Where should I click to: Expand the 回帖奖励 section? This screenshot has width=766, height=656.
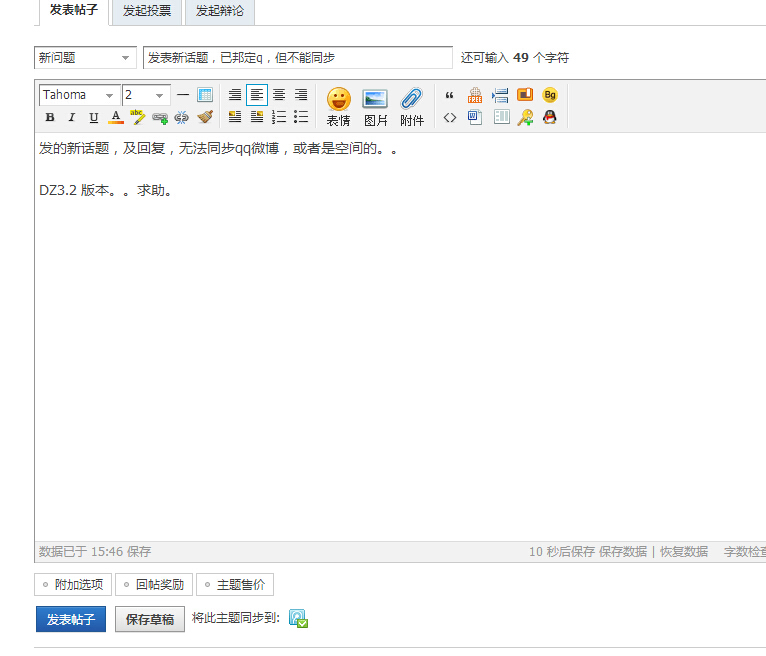[x=154, y=585]
